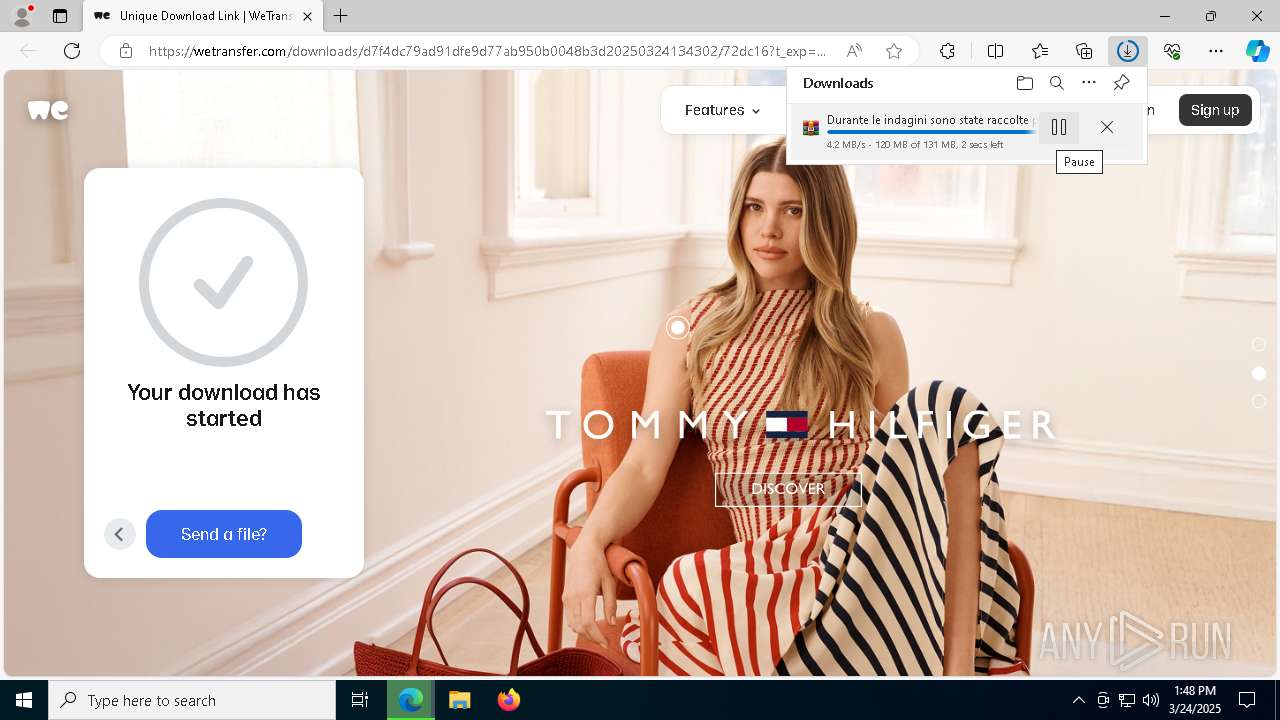Click Send a file? button
The image size is (1280, 720).
tap(224, 534)
